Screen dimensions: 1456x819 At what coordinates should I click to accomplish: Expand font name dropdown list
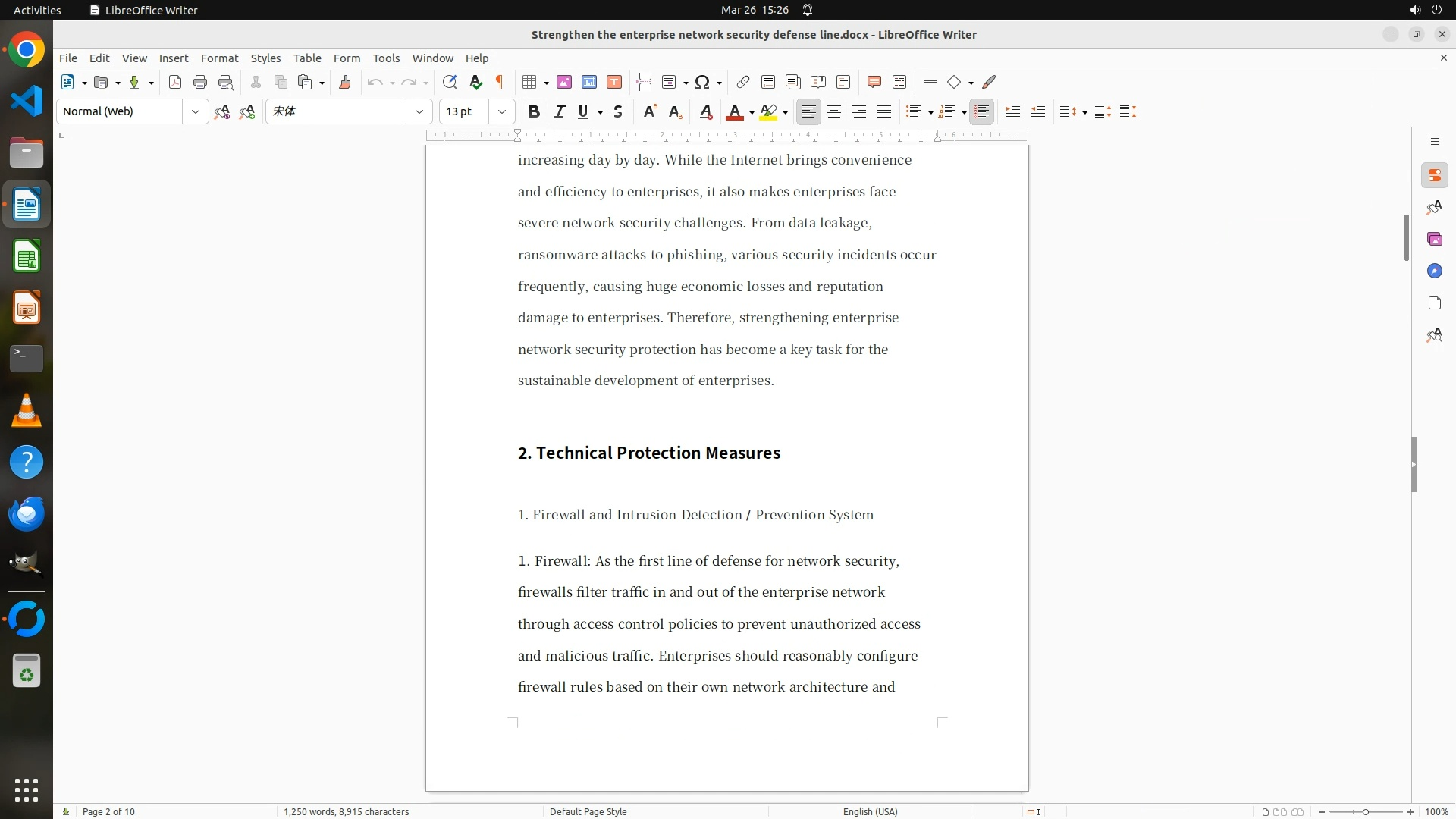[419, 112]
